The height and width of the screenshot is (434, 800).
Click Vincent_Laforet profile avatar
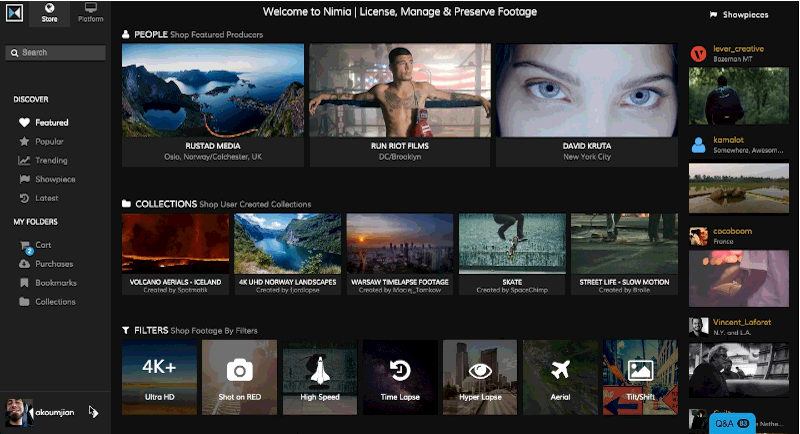coord(698,327)
